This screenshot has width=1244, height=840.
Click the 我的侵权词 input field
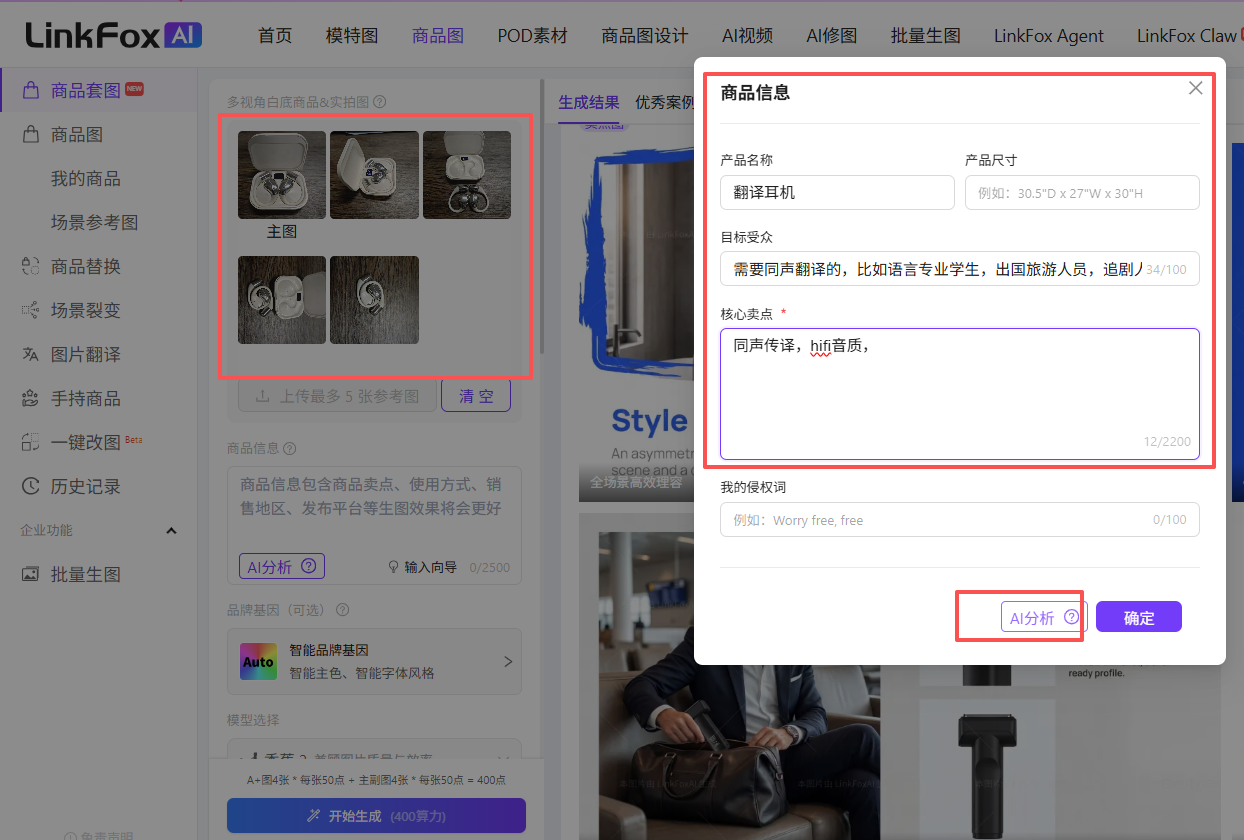tap(958, 520)
